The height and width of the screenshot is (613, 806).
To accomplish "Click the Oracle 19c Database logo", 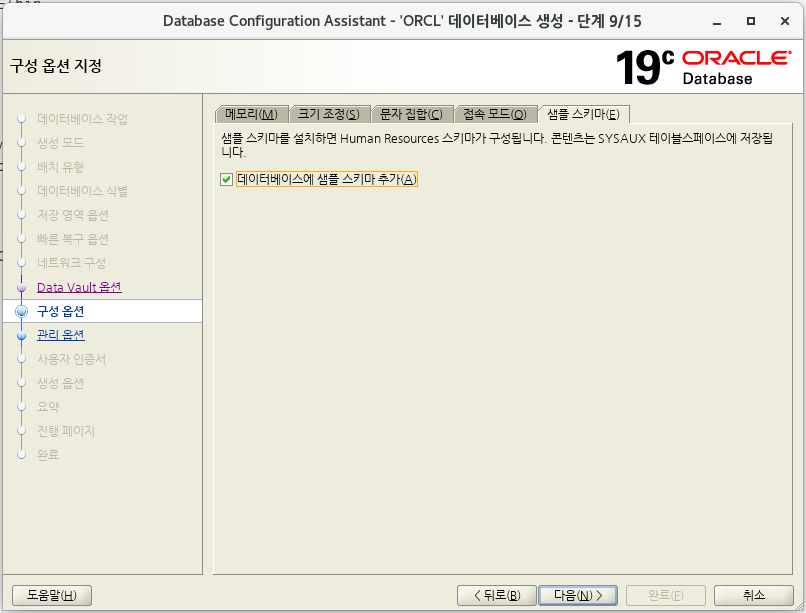I will pos(703,67).
